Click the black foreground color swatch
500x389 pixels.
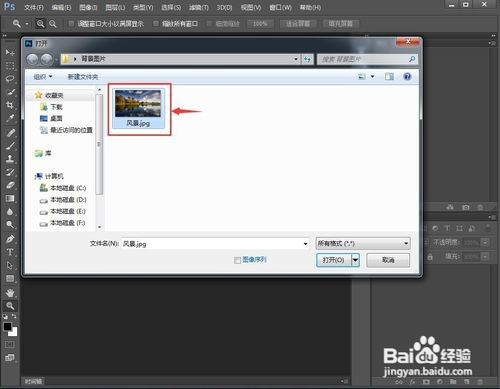coord(7,326)
